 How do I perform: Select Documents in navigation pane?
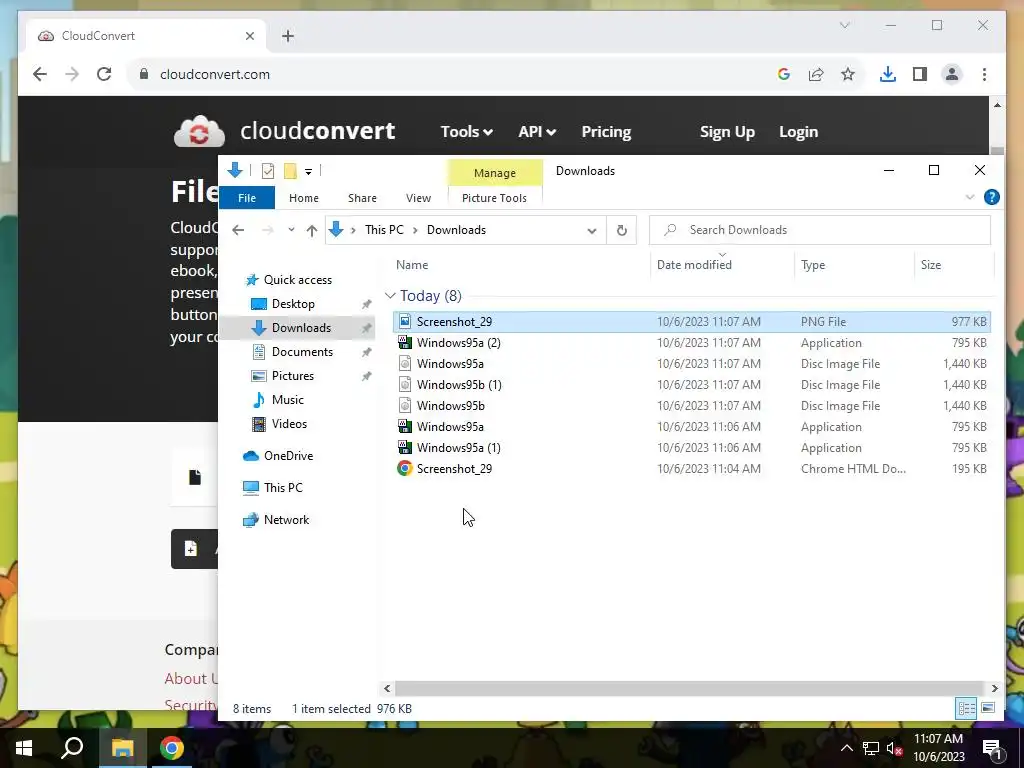click(302, 351)
